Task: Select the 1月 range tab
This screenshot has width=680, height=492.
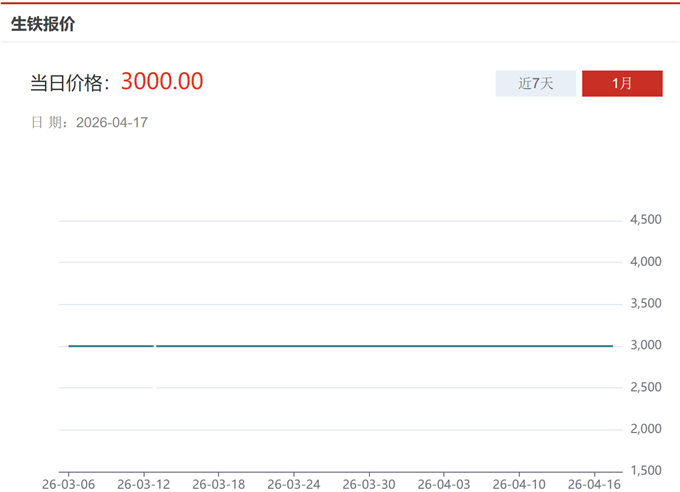Action: pyautogui.click(x=622, y=84)
